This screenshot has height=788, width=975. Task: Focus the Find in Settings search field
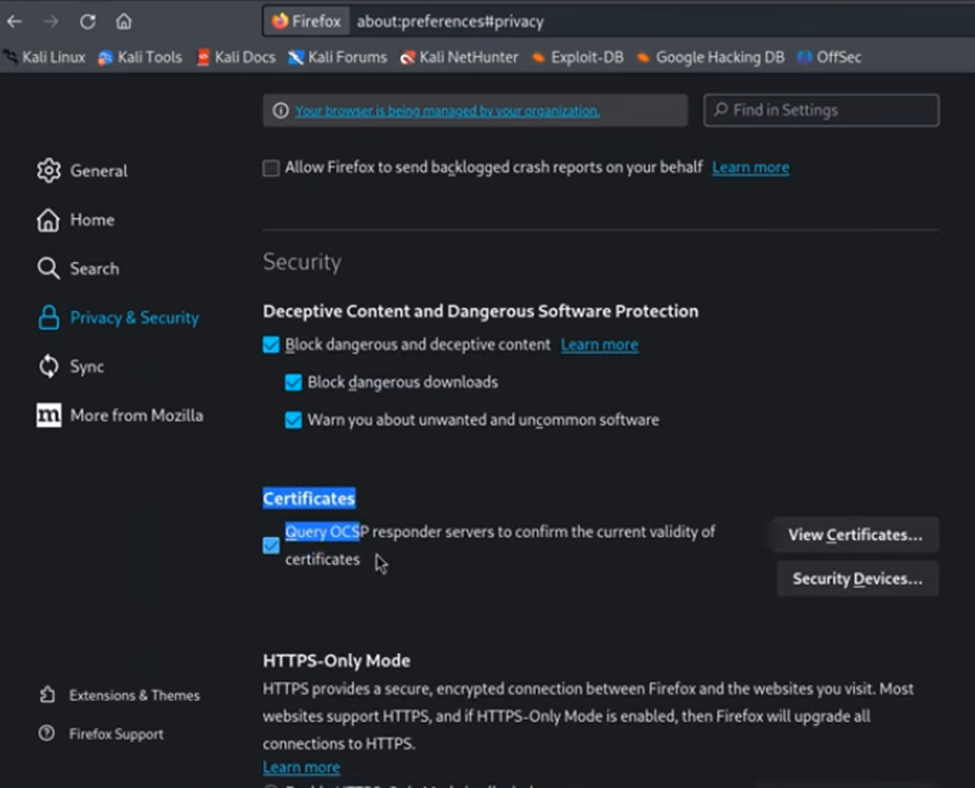pyautogui.click(x=821, y=110)
